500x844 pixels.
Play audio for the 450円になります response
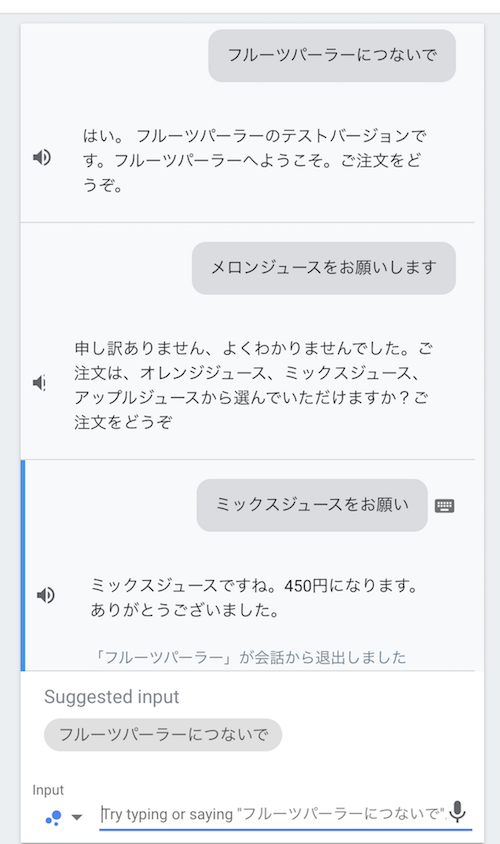point(45,595)
